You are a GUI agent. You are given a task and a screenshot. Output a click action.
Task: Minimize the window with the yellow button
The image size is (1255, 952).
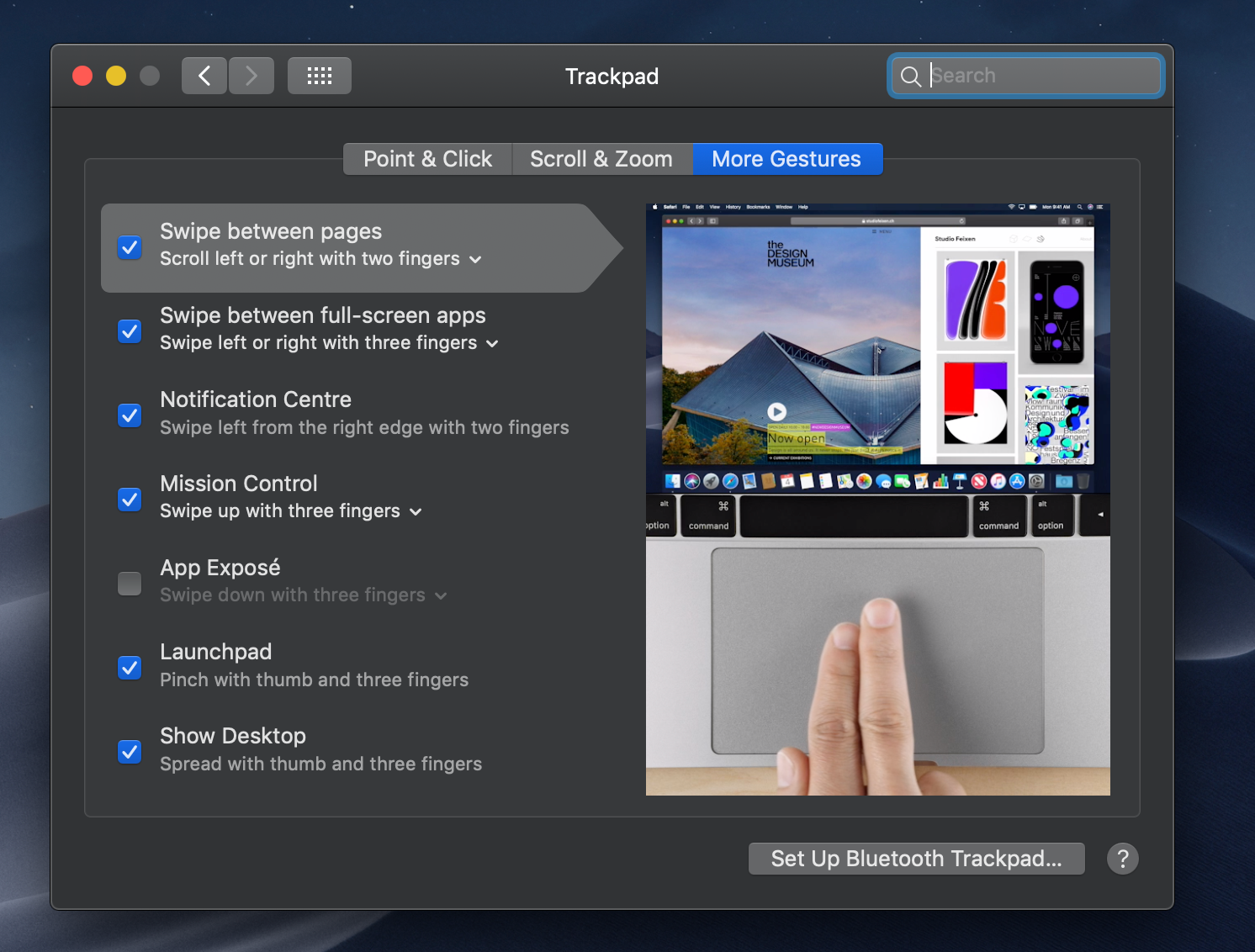[116, 76]
